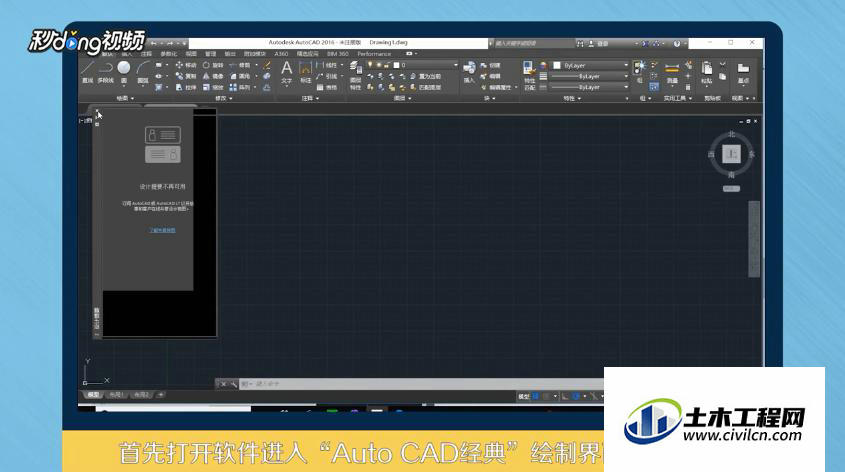Open the BIM 360 ribbon tab
The width and height of the screenshot is (845, 472).
click(x=337, y=54)
